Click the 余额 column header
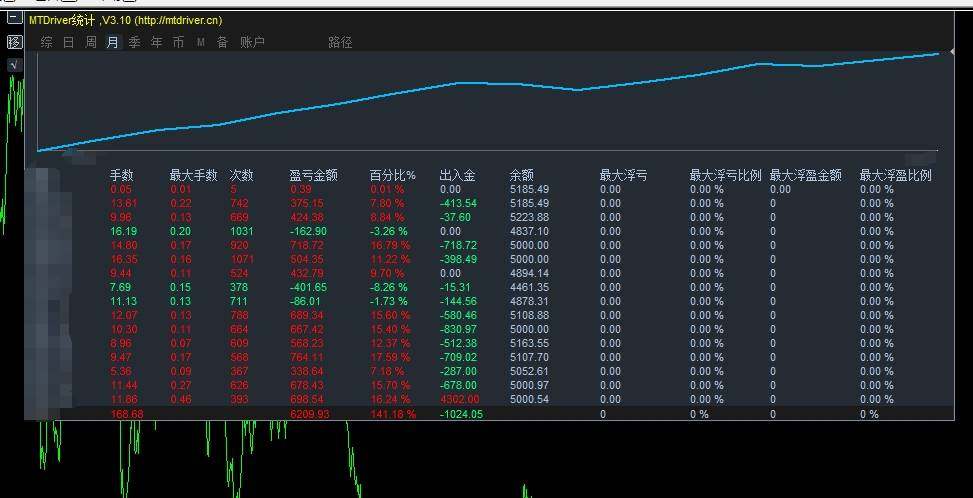 coord(521,176)
